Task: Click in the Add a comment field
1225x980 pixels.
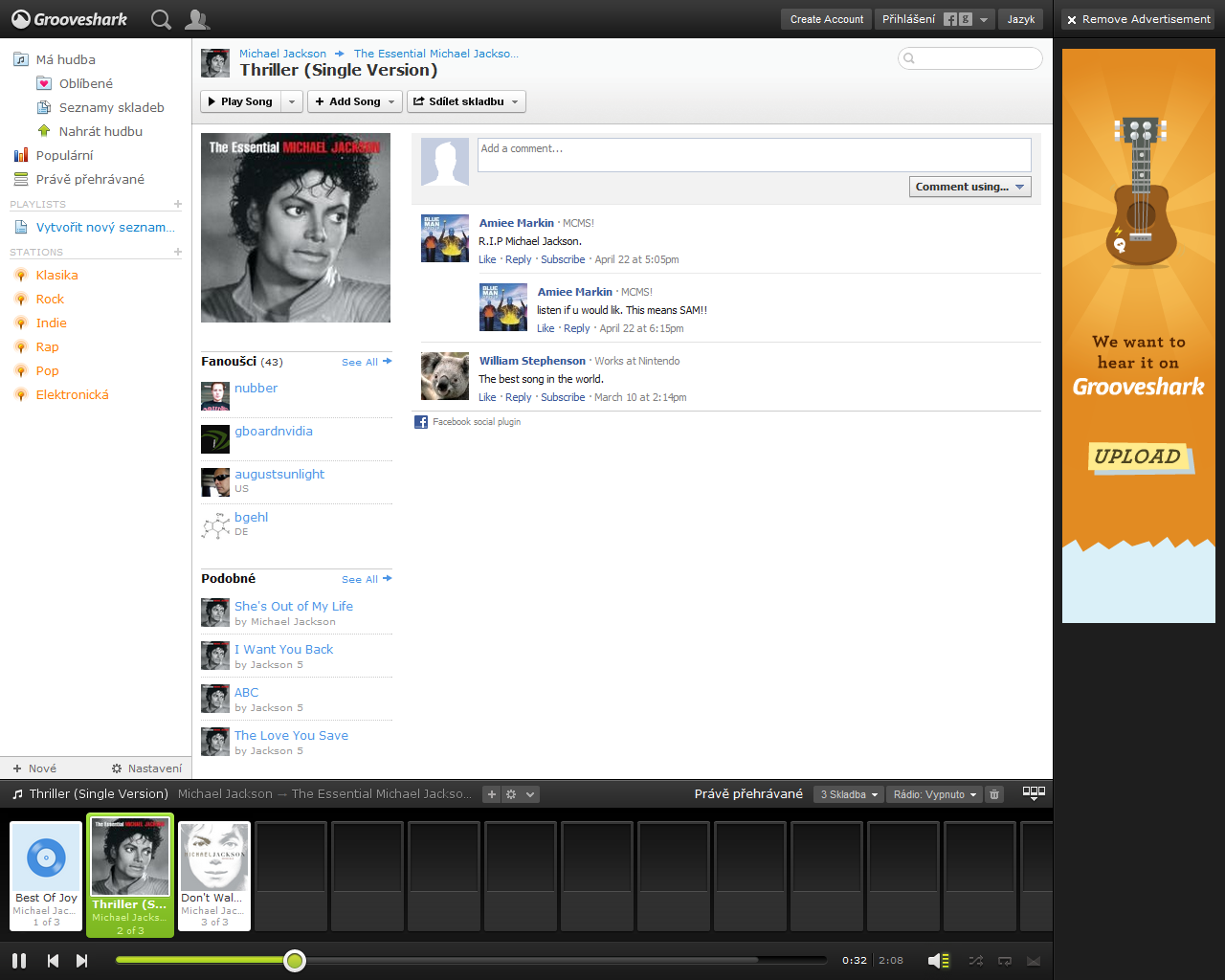Action: (754, 155)
